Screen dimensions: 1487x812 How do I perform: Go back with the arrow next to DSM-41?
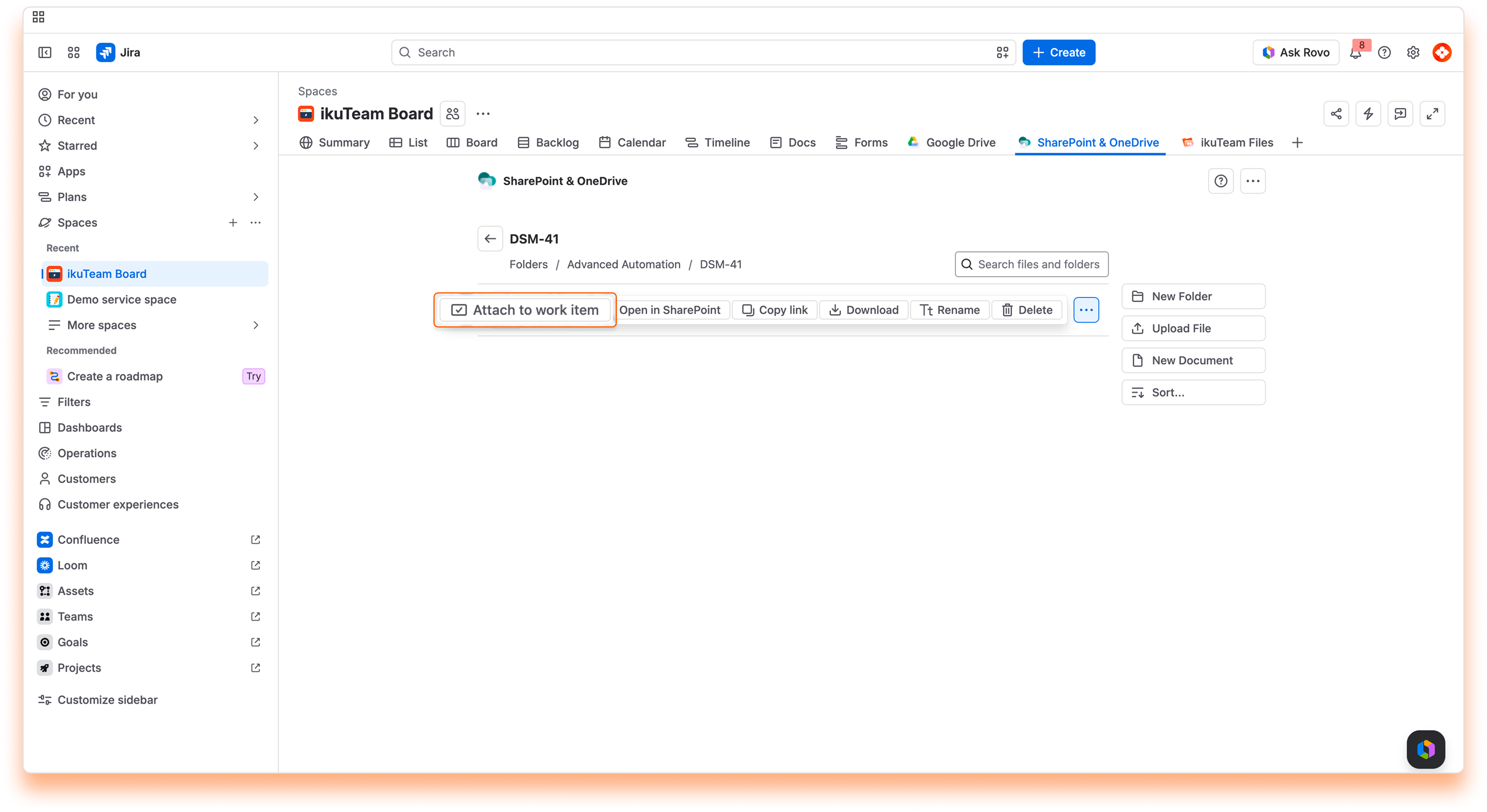[x=490, y=239]
